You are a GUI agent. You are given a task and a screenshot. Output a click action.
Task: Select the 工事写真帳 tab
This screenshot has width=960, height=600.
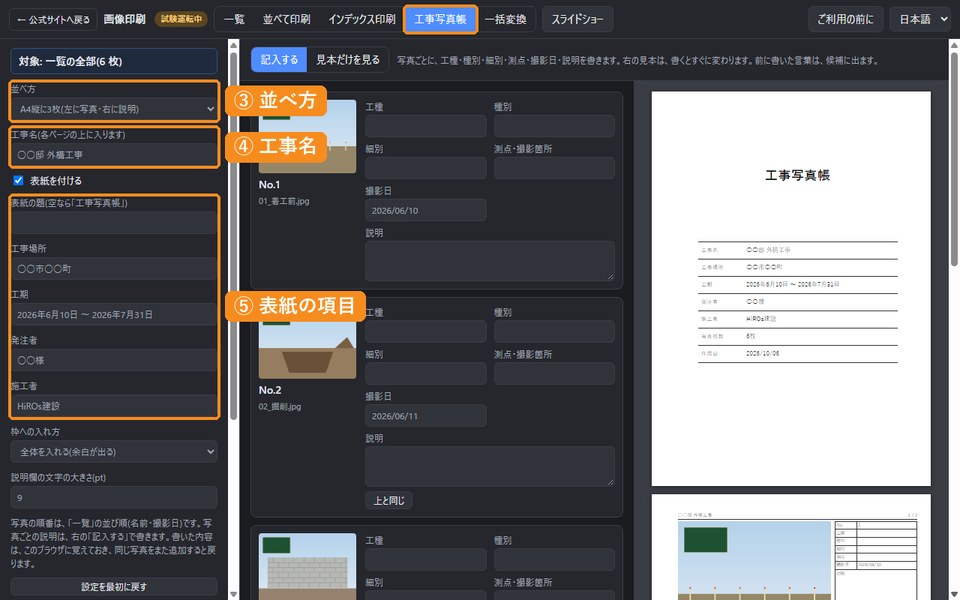[440, 20]
